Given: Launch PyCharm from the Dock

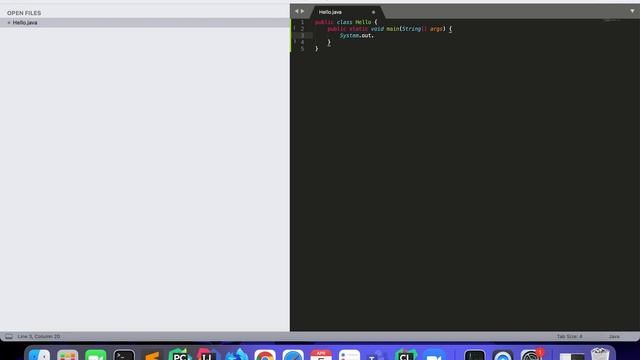Looking at the screenshot, I should click(180, 355).
